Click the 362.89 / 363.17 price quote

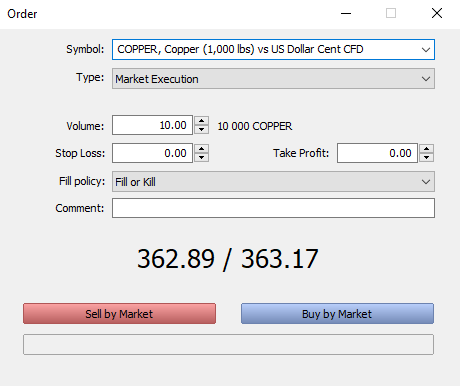pyautogui.click(x=228, y=259)
